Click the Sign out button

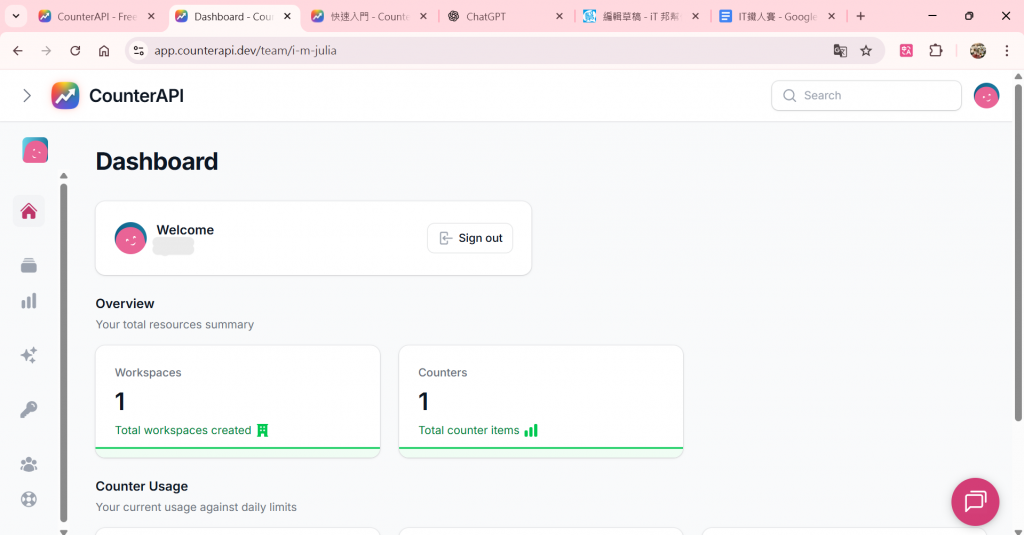[470, 238]
